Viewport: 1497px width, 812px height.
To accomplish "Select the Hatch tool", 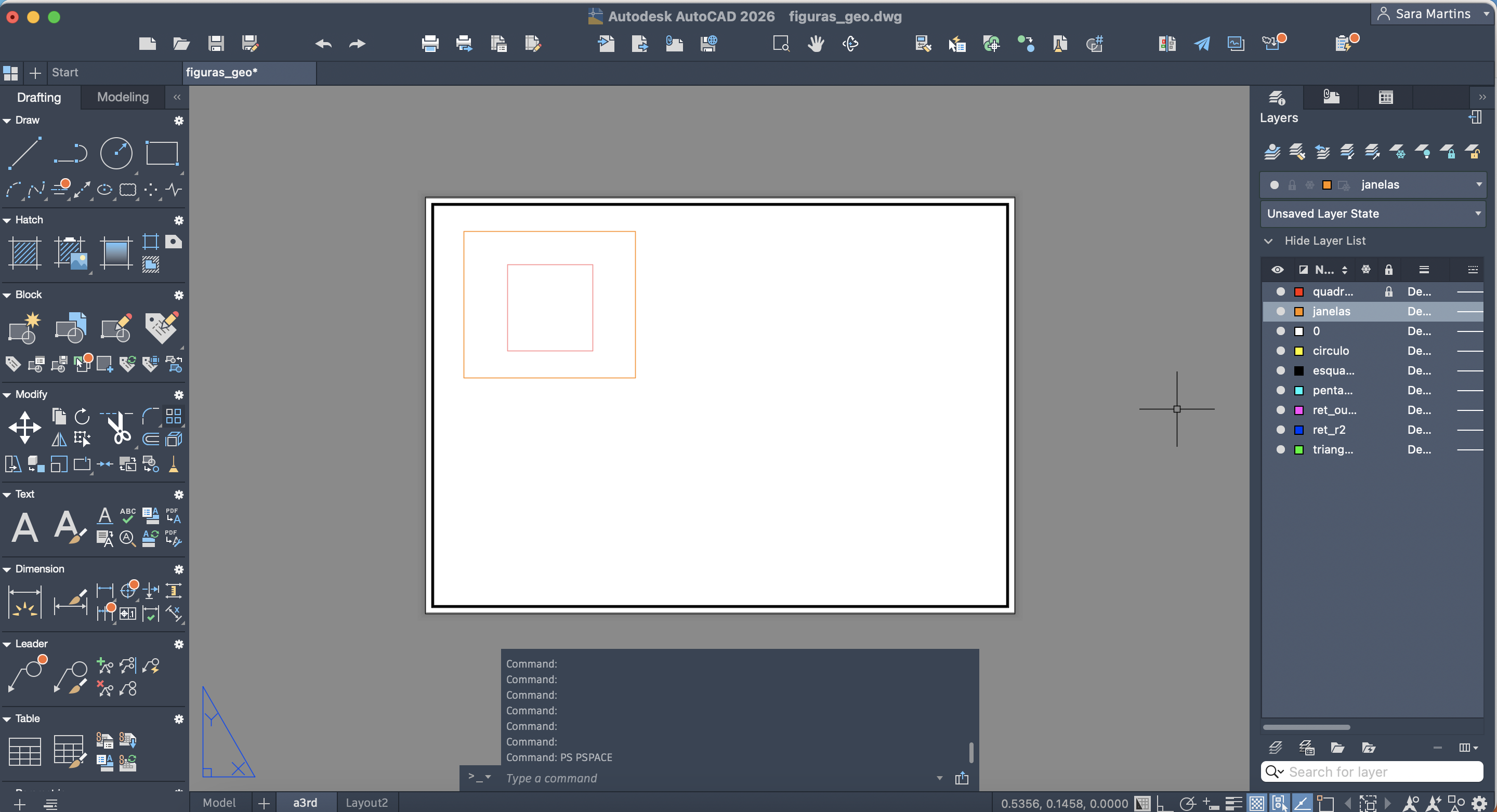I will pos(24,252).
